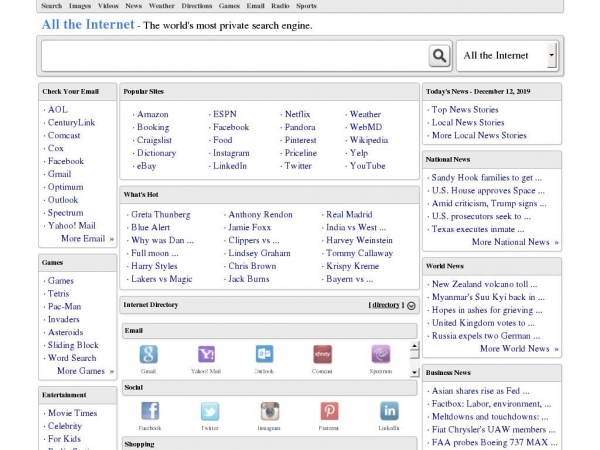Image resolution: width=600 pixels, height=450 pixels.
Task: Open the Sports menu item
Action: coord(306,6)
